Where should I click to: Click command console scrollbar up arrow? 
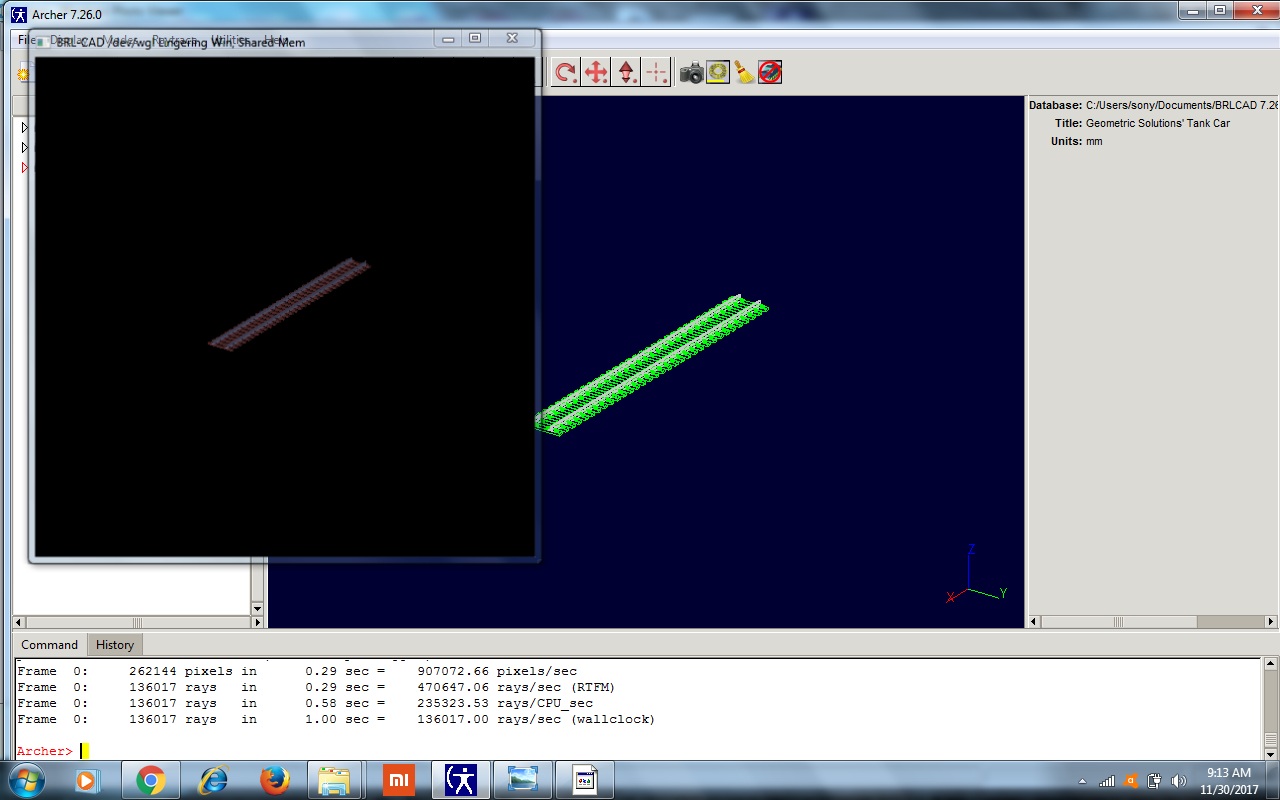(1271, 663)
